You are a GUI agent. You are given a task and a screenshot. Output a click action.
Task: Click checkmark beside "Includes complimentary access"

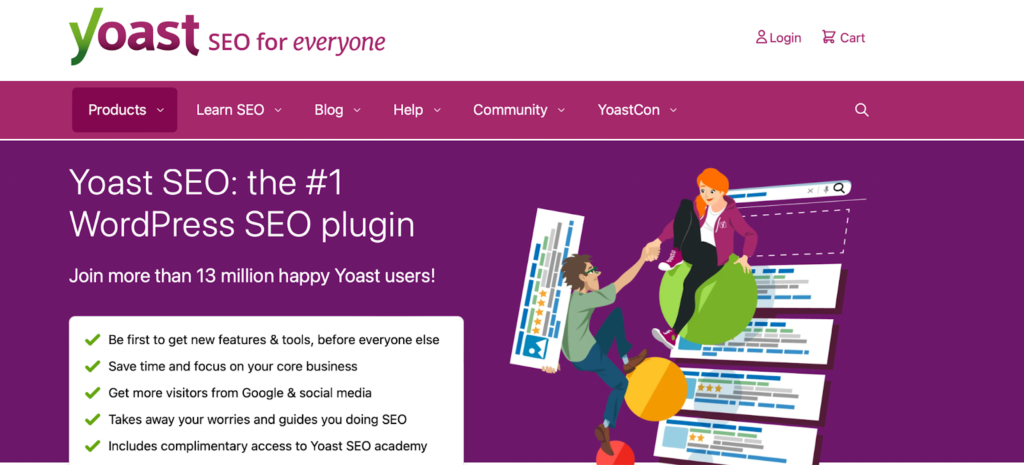click(93, 446)
